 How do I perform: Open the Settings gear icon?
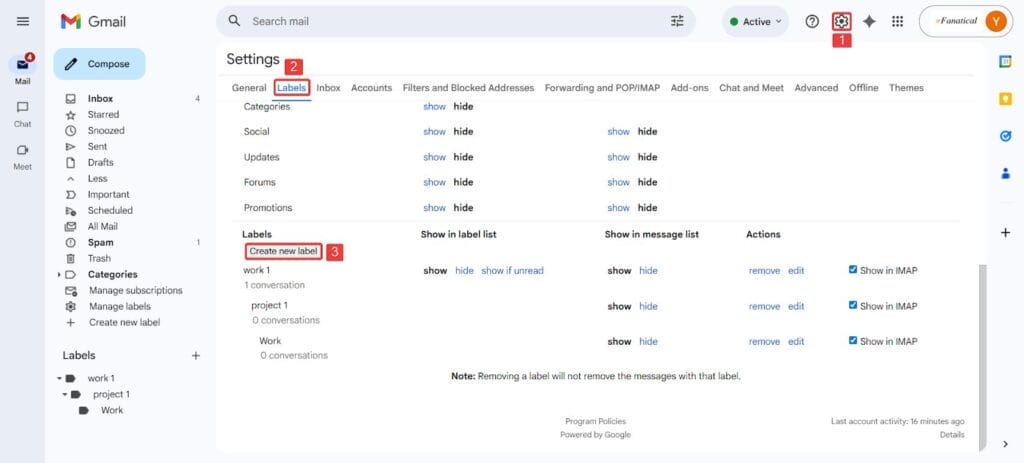(x=841, y=21)
